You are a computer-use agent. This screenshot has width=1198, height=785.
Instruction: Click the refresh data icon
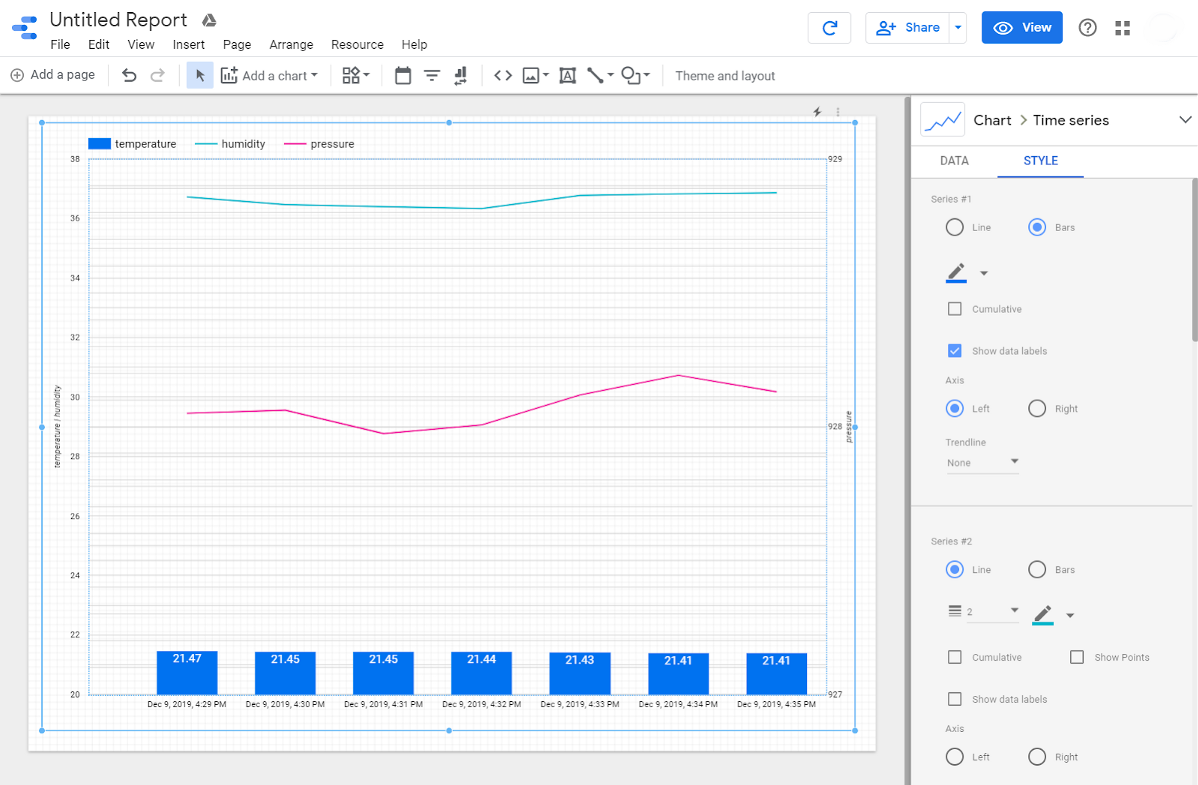(x=829, y=28)
